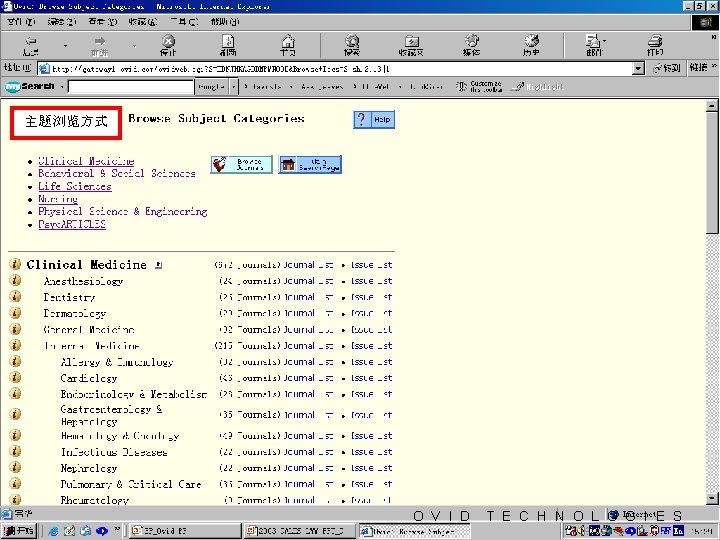The height and width of the screenshot is (540, 720).
Task: Click the mySearch text input field
Action: coord(131,86)
